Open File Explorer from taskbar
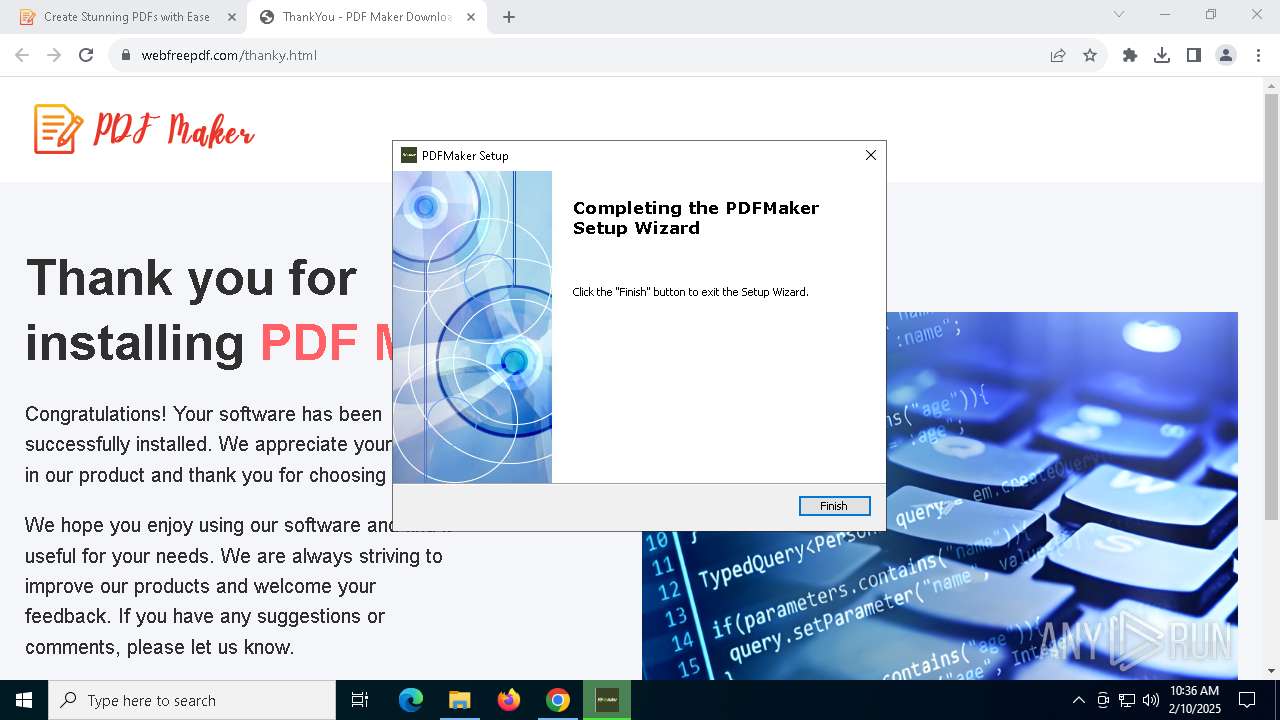The height and width of the screenshot is (720, 1280). (x=459, y=700)
